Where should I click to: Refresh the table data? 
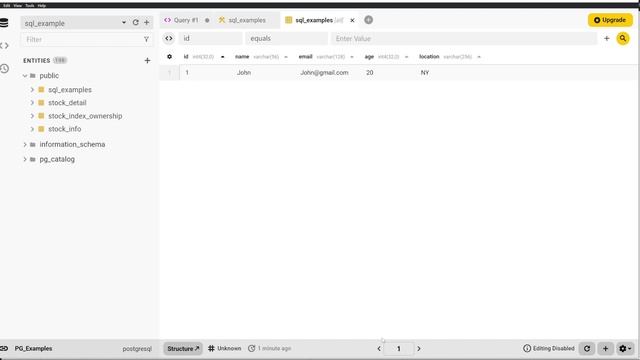click(587, 349)
